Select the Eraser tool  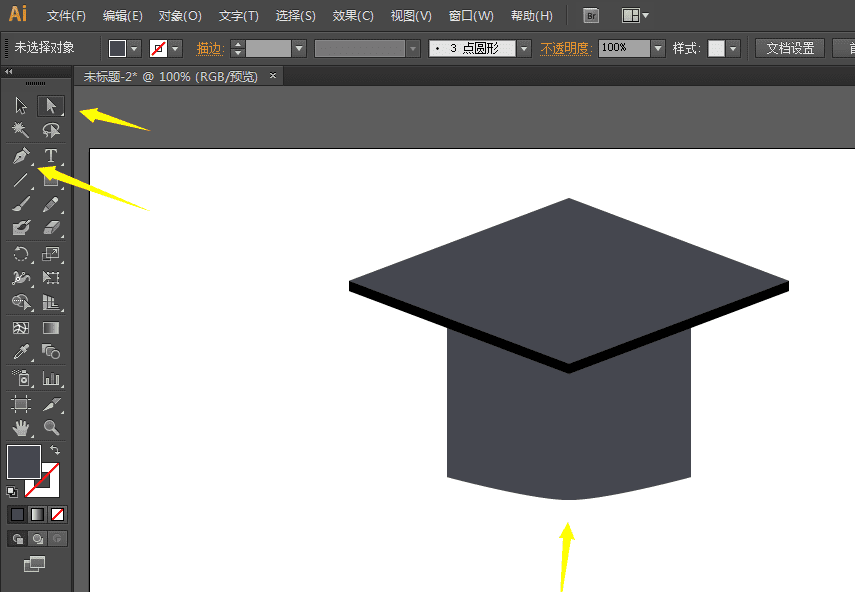point(51,228)
